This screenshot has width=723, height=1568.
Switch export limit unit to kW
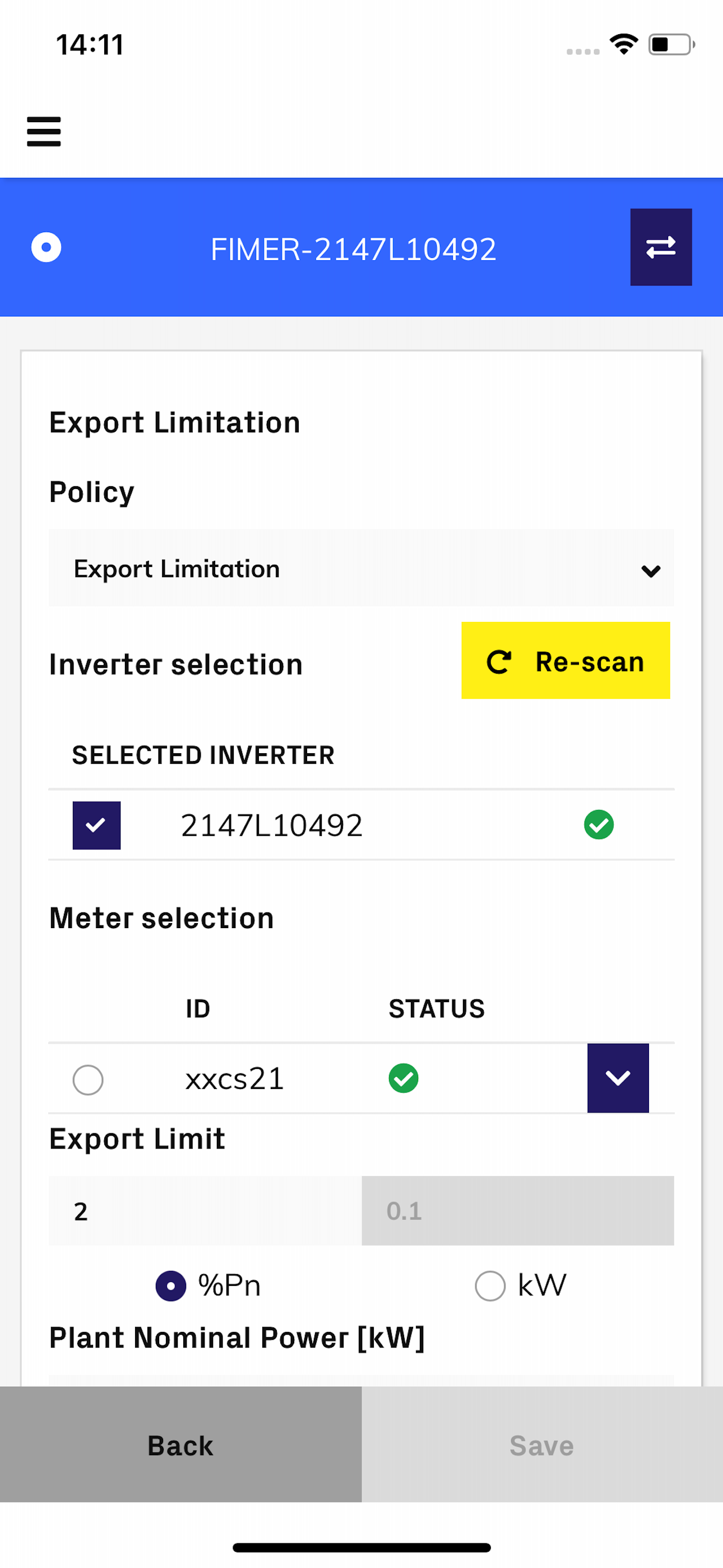click(490, 1285)
